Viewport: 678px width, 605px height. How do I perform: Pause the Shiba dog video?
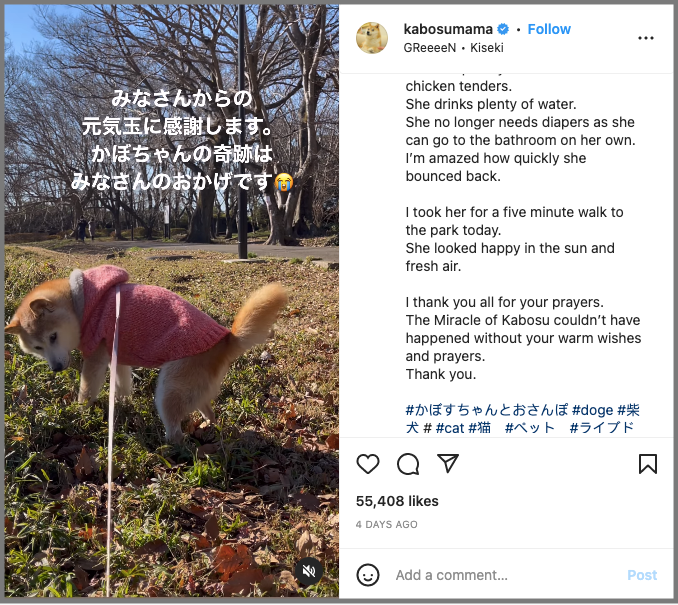[x=172, y=302]
